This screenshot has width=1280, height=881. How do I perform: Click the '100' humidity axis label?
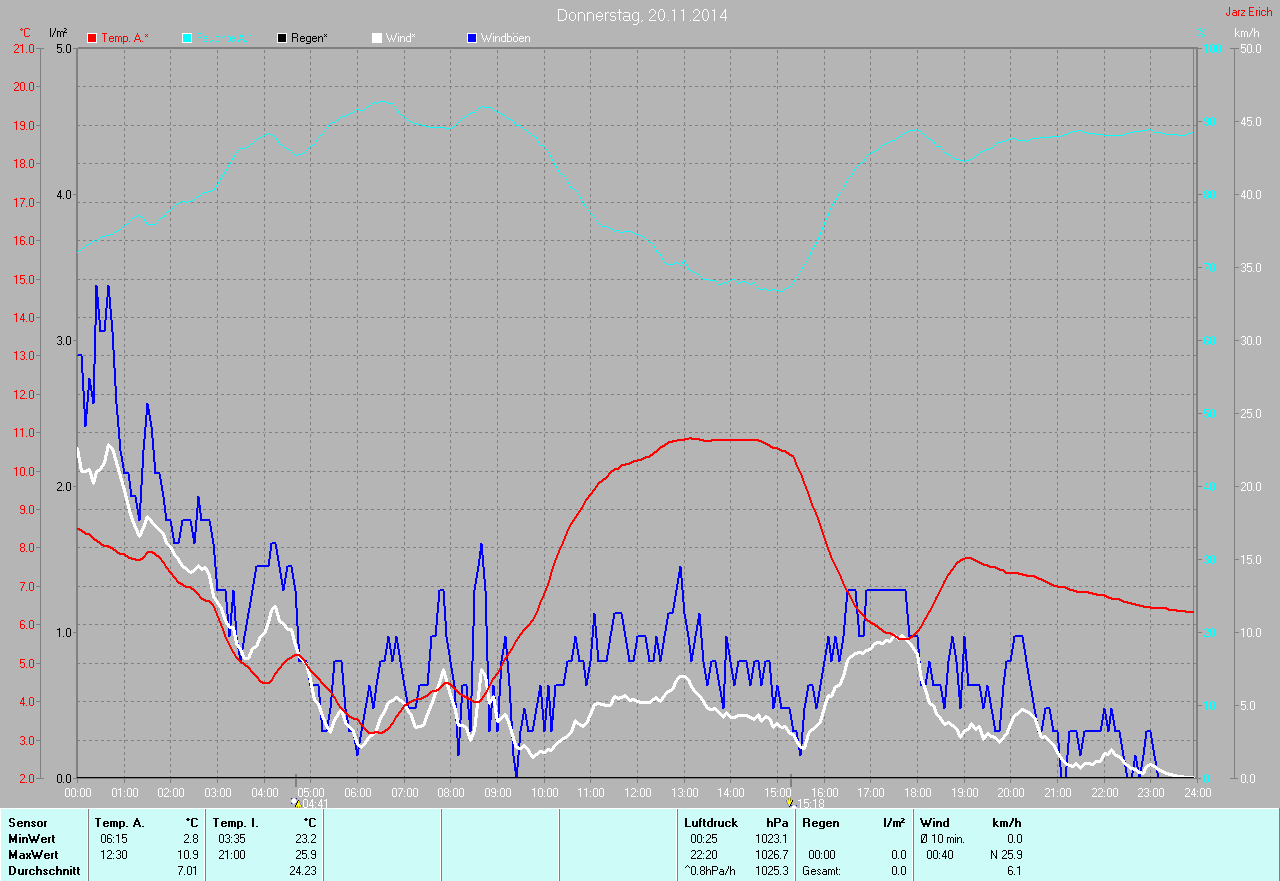(x=1210, y=48)
